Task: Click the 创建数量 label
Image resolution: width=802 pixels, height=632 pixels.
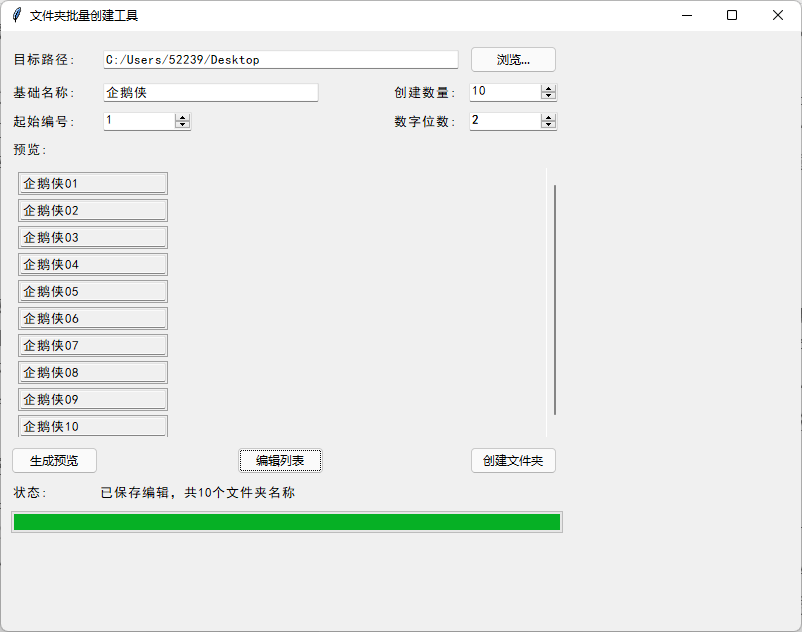Action: [425, 93]
